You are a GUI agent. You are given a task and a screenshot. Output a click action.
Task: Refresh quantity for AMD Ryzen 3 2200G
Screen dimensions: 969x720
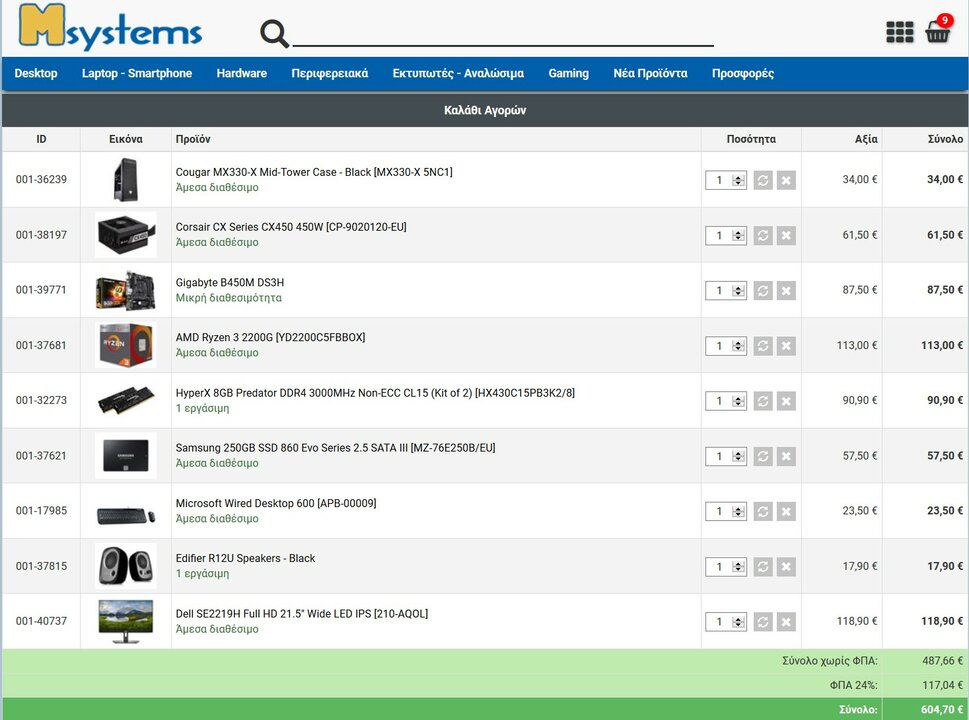(763, 345)
